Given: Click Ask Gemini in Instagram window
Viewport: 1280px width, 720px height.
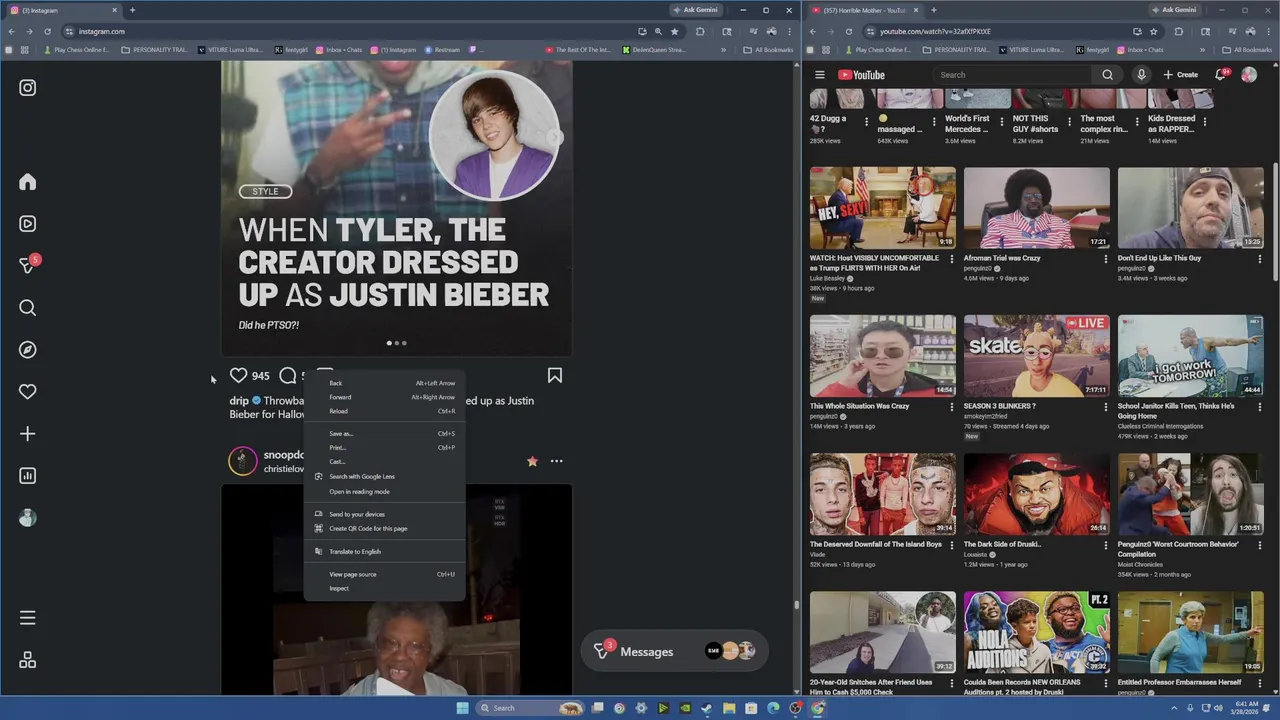Looking at the screenshot, I should click(x=696, y=10).
